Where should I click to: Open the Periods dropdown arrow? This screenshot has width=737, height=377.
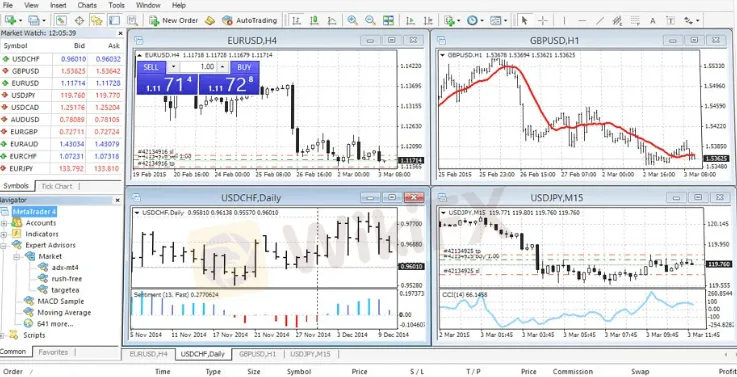[482, 21]
